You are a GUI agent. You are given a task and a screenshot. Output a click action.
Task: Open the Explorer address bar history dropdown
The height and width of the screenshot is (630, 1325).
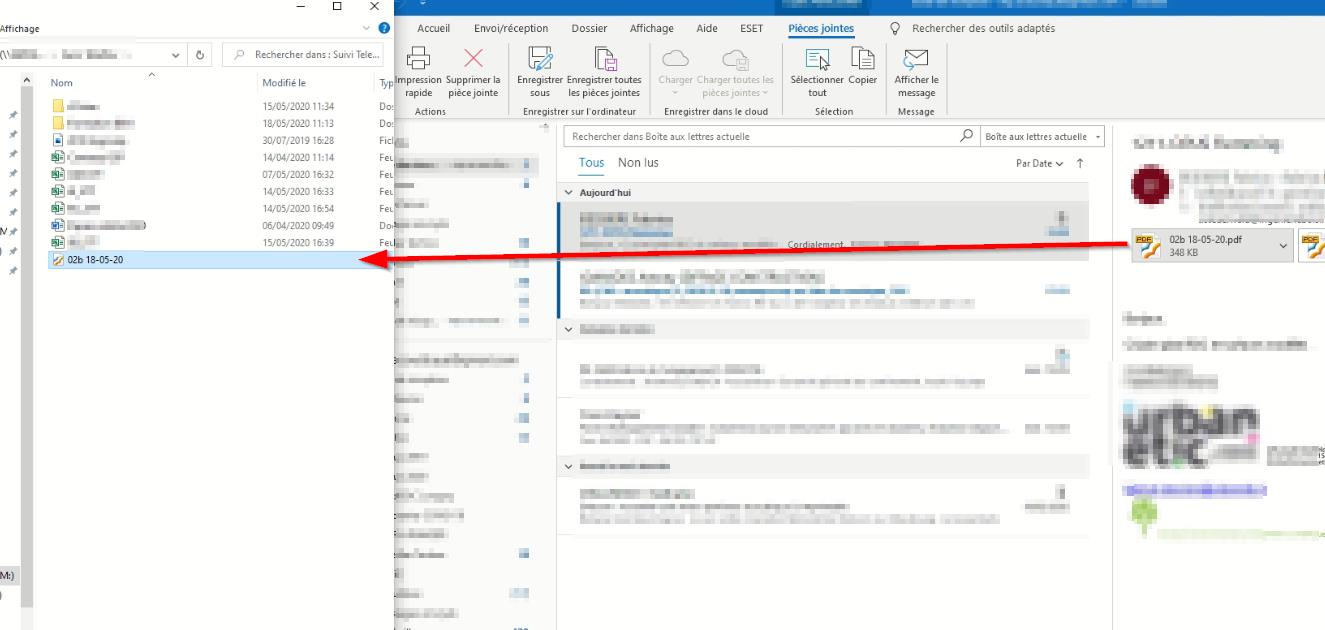tap(177, 55)
